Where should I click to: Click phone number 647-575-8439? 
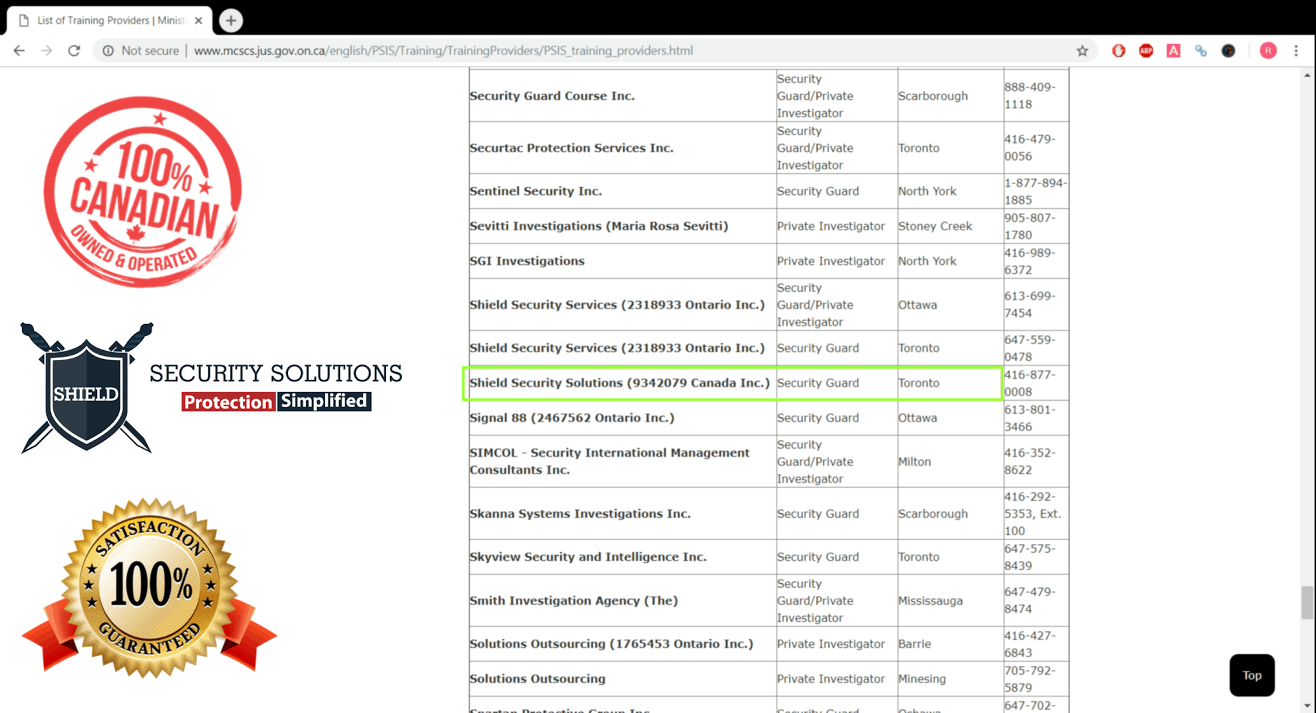pos(1029,557)
